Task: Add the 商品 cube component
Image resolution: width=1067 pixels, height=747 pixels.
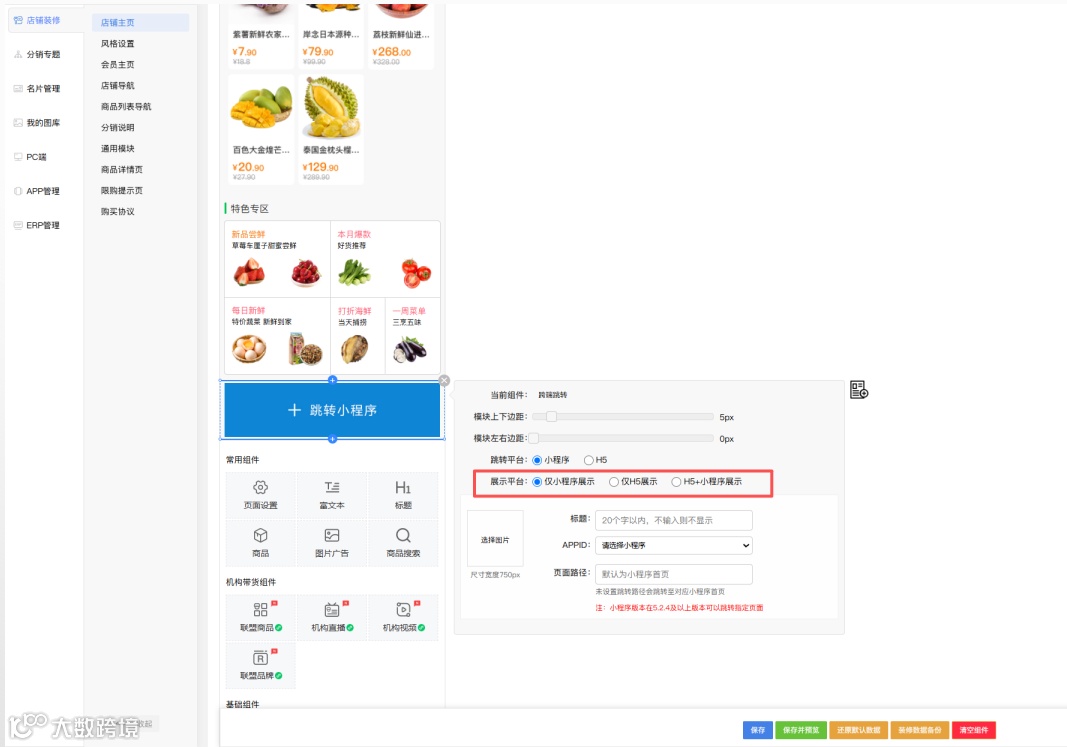Action: [x=261, y=542]
